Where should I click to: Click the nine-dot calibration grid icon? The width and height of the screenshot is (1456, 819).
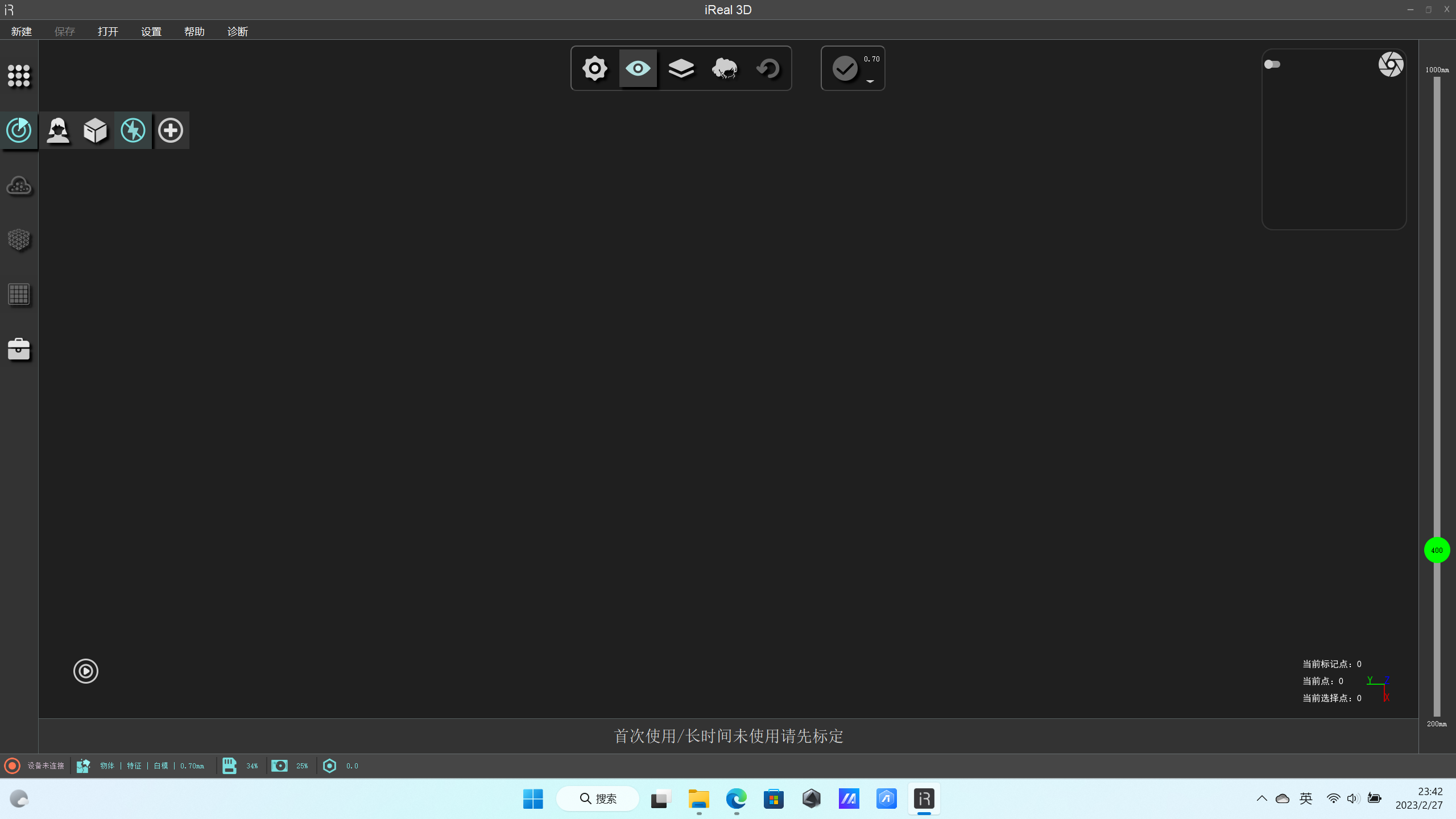(19, 76)
